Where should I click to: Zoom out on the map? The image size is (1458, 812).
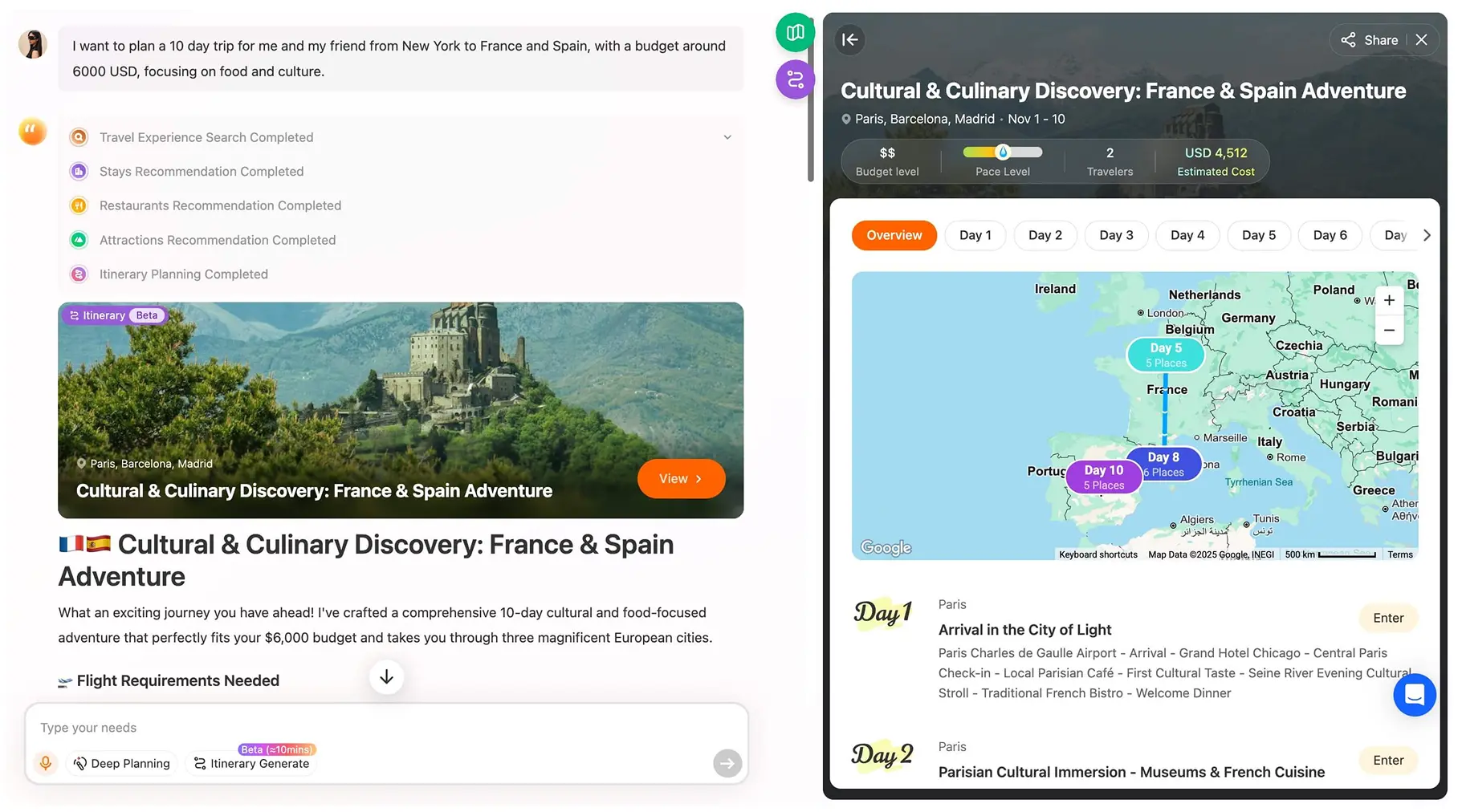pos(1389,331)
